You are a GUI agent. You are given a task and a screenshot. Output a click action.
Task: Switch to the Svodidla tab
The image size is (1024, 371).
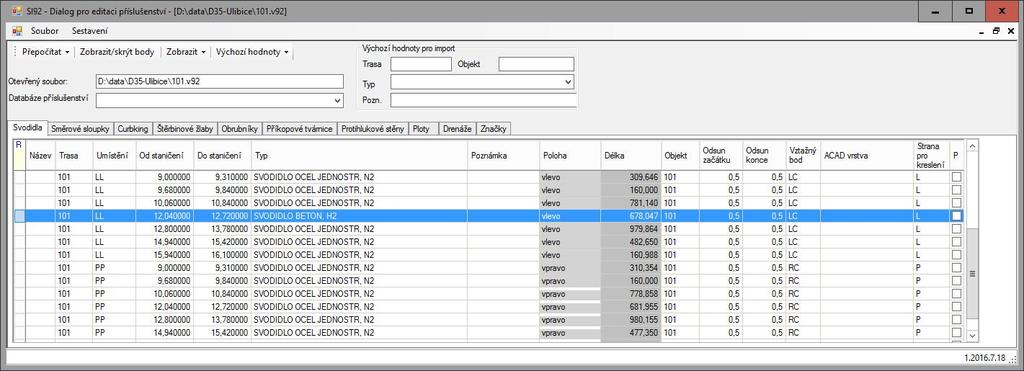pos(27,128)
